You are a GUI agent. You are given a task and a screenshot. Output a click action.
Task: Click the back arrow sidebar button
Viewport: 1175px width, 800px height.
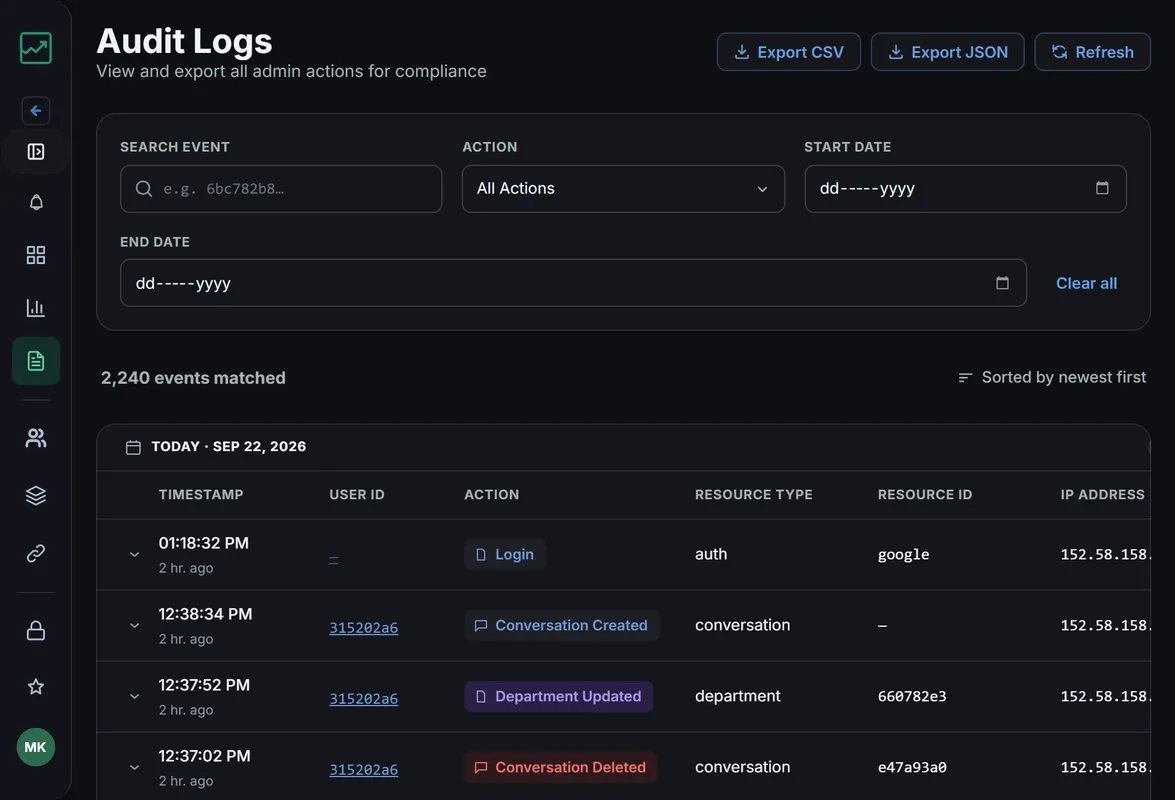pyautogui.click(x=35, y=111)
